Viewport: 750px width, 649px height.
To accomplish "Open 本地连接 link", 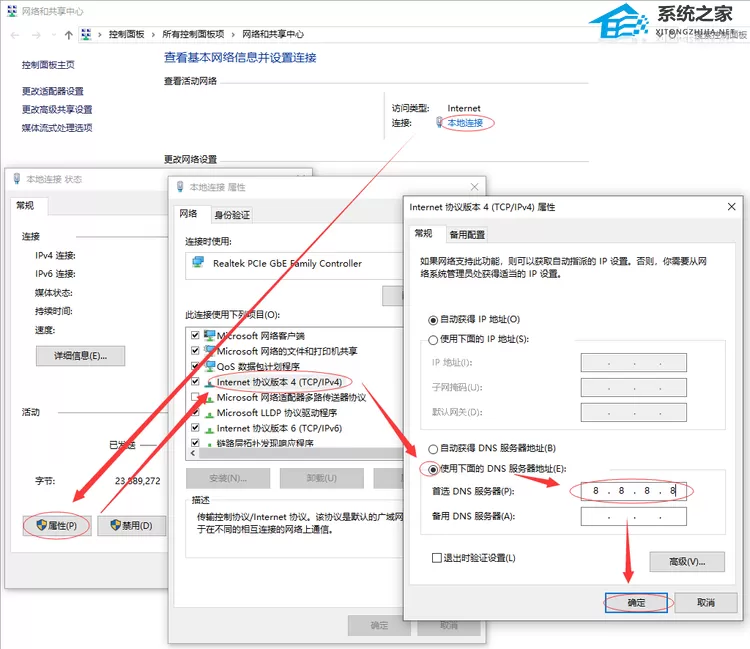I will coord(465,123).
